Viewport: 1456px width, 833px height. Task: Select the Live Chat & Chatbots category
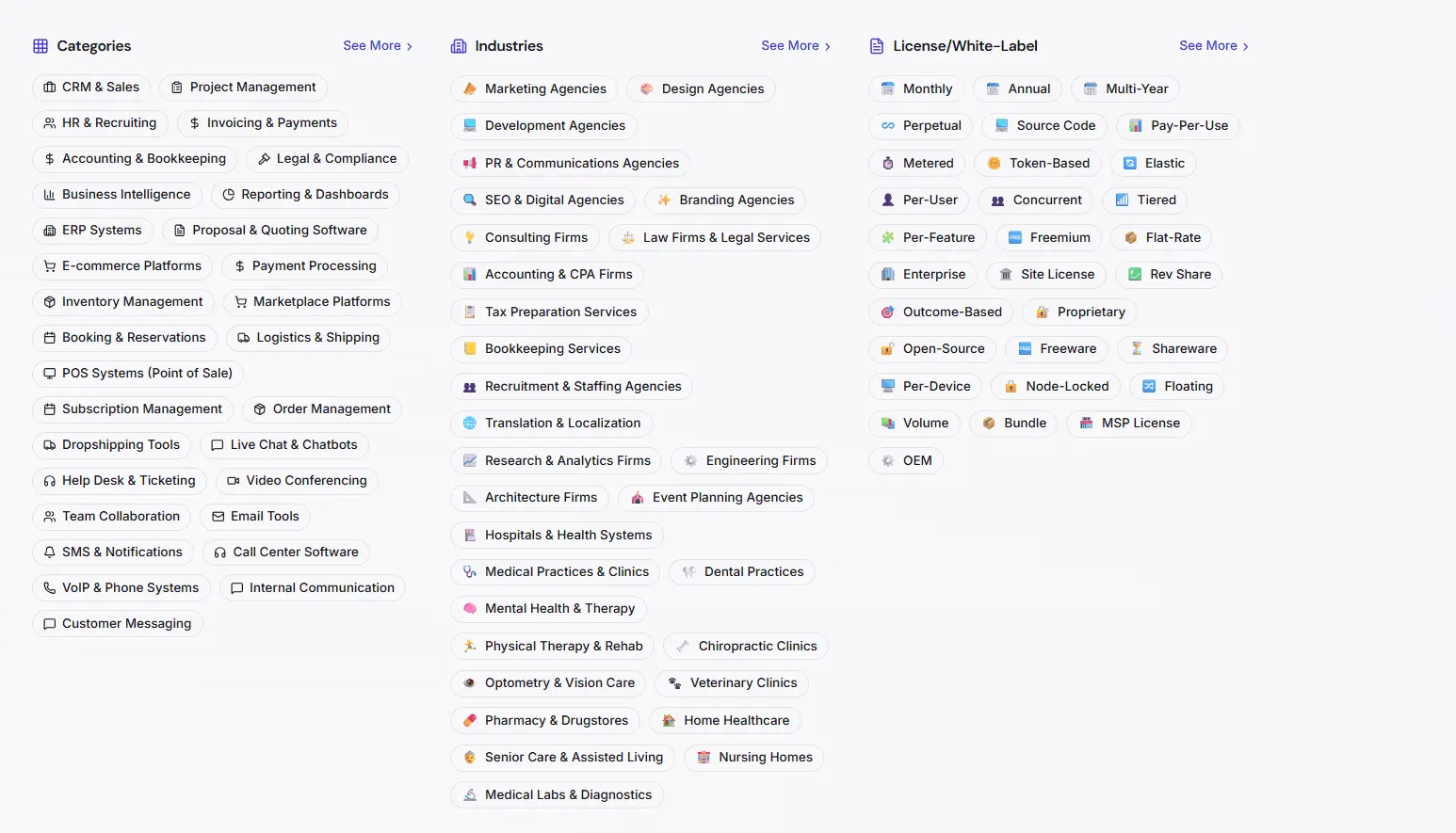pyautogui.click(x=284, y=444)
